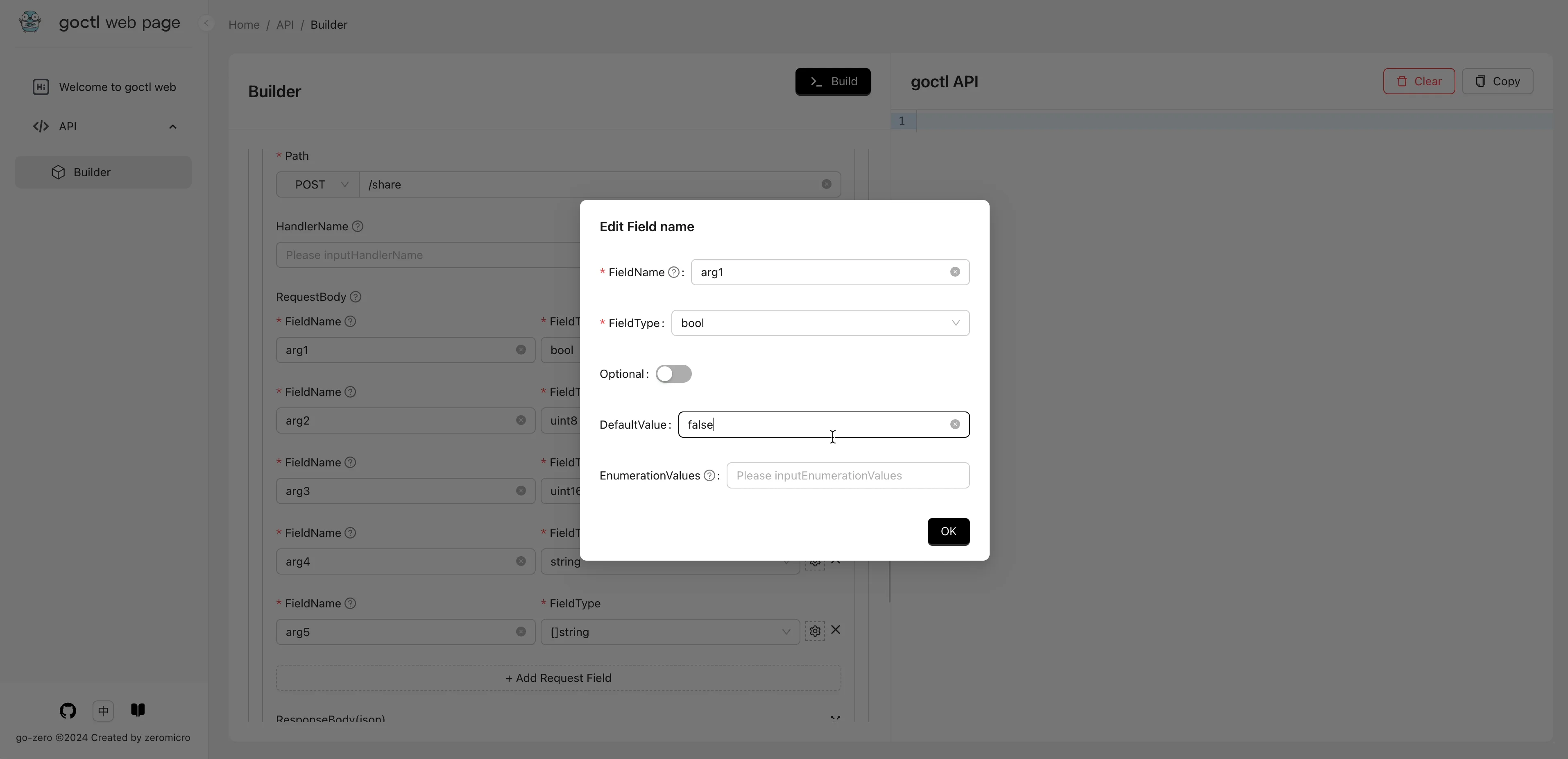This screenshot has width=1568, height=759.
Task: Click the EnumerationValues help icon
Action: [x=709, y=476]
